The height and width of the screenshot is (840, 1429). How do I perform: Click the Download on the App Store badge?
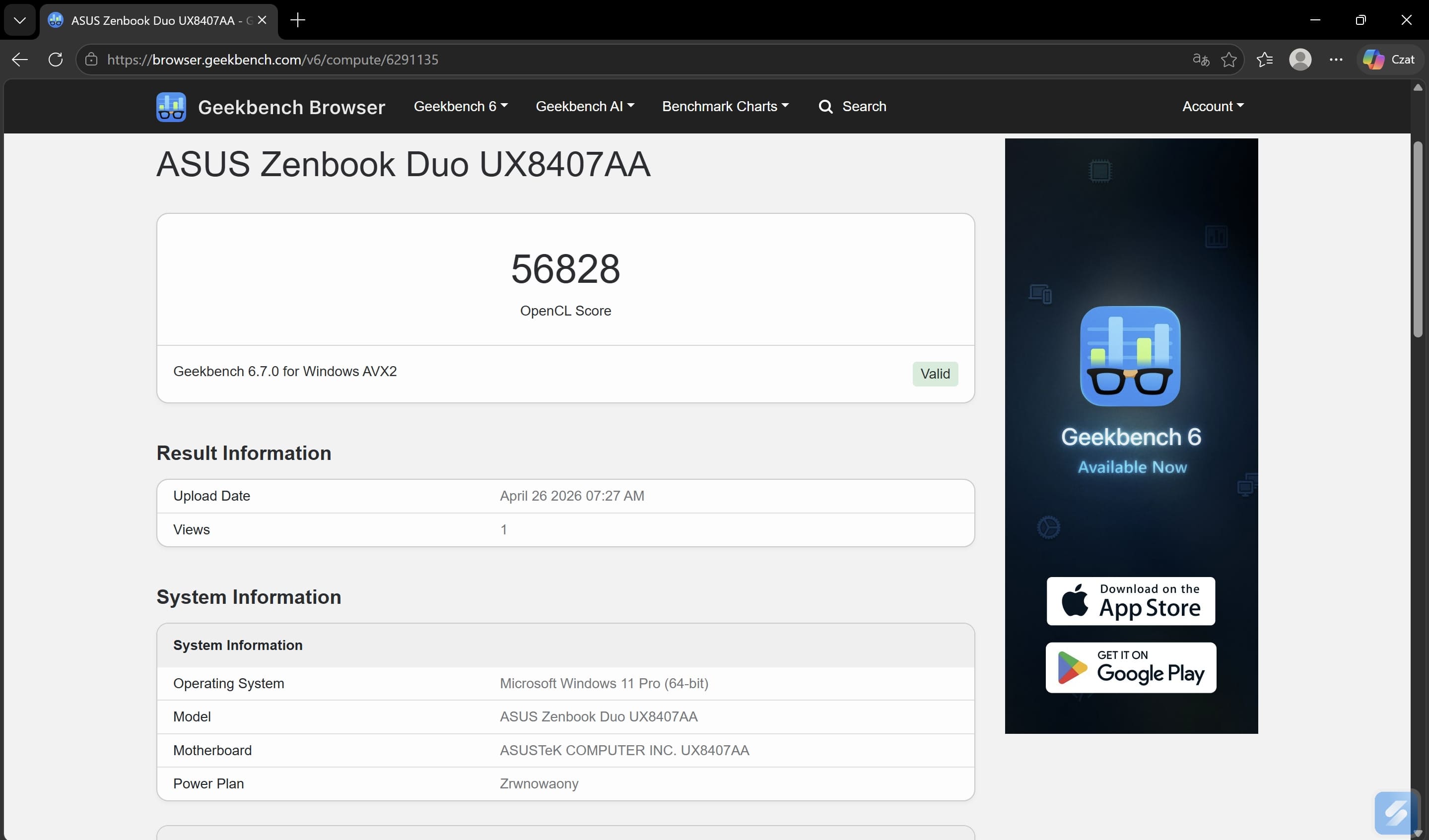(x=1130, y=601)
